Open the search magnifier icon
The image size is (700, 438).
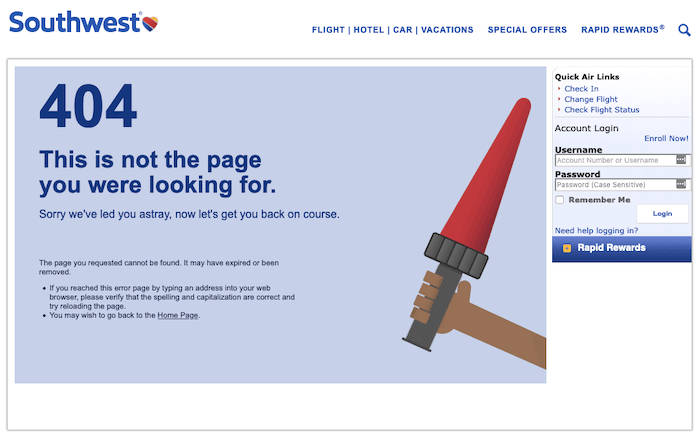pyautogui.click(x=684, y=30)
